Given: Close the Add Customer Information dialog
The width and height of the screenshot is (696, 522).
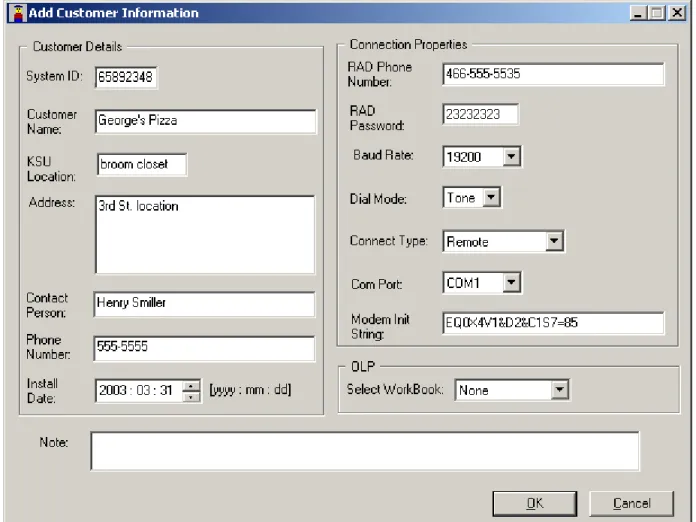Looking at the screenshot, I should click(677, 13).
